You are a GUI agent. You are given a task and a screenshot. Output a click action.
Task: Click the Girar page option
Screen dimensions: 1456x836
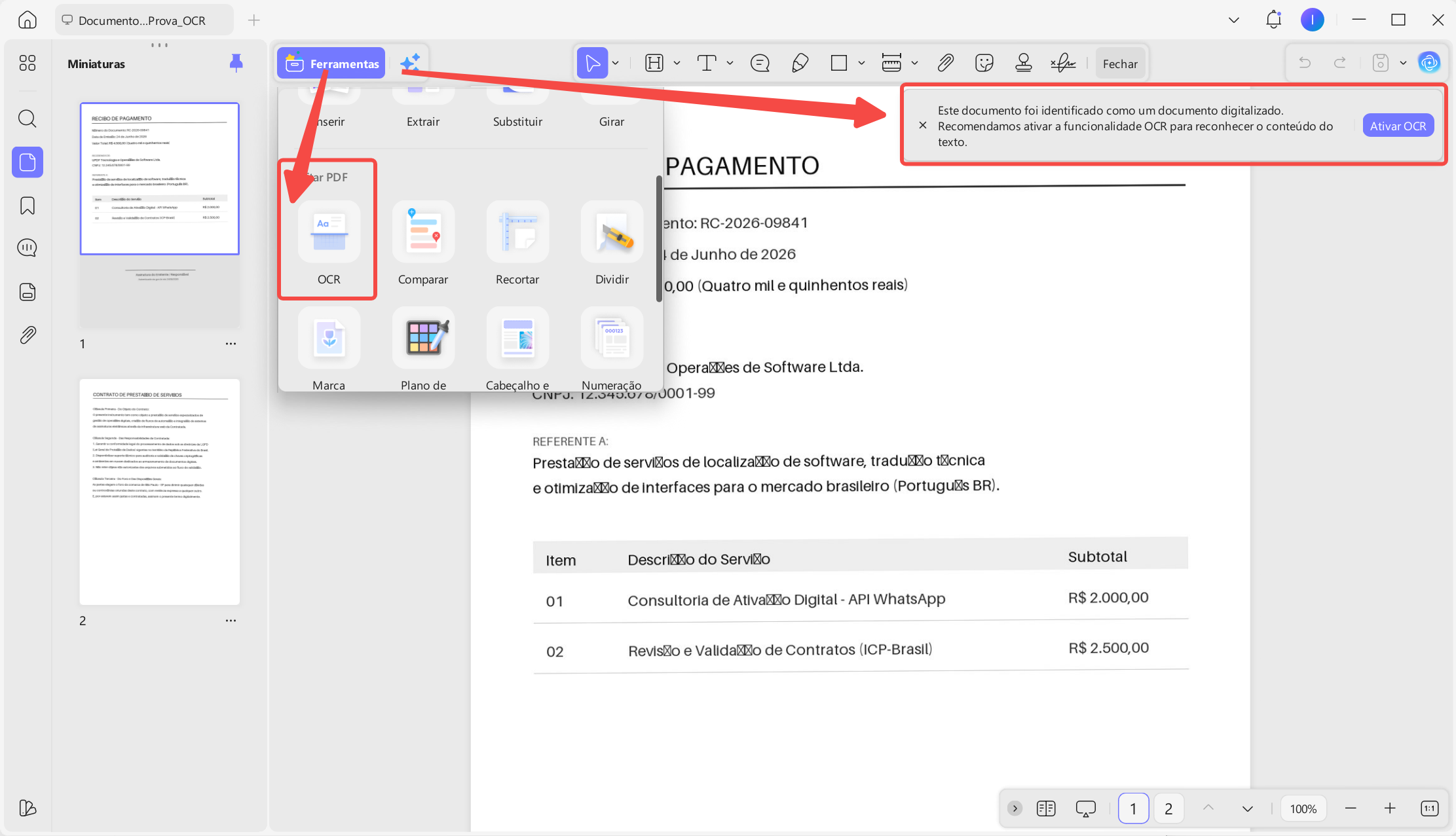pyautogui.click(x=612, y=105)
